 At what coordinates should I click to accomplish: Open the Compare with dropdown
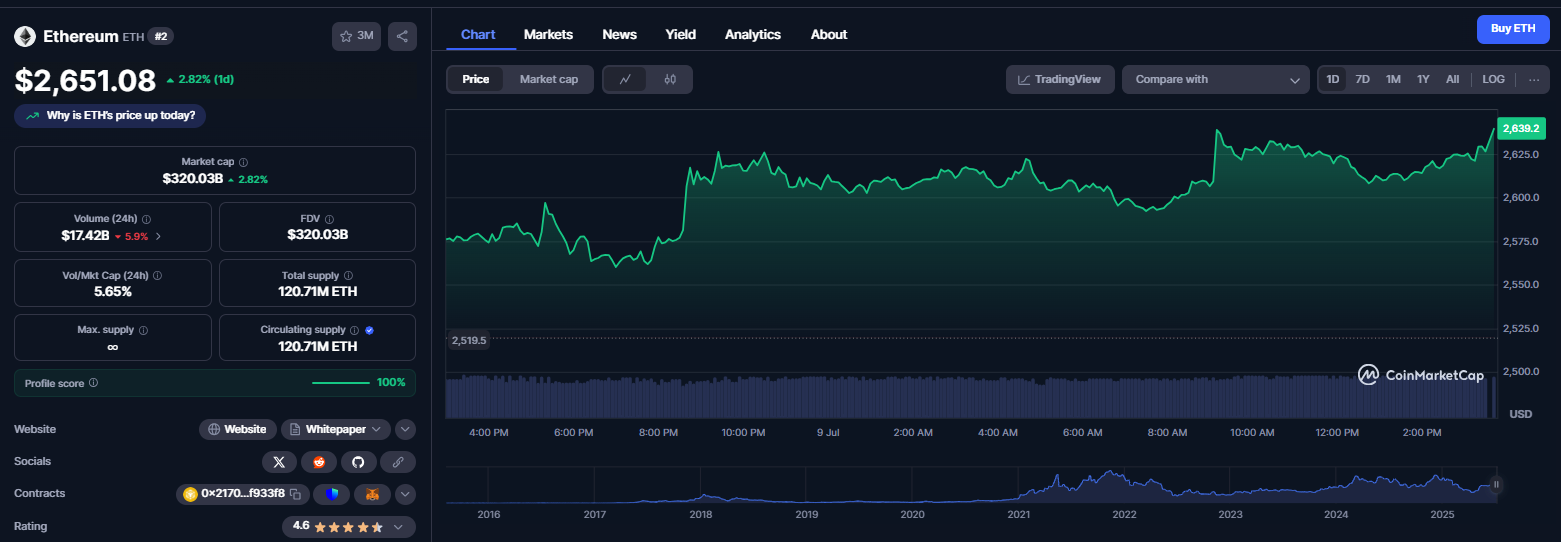click(1215, 79)
